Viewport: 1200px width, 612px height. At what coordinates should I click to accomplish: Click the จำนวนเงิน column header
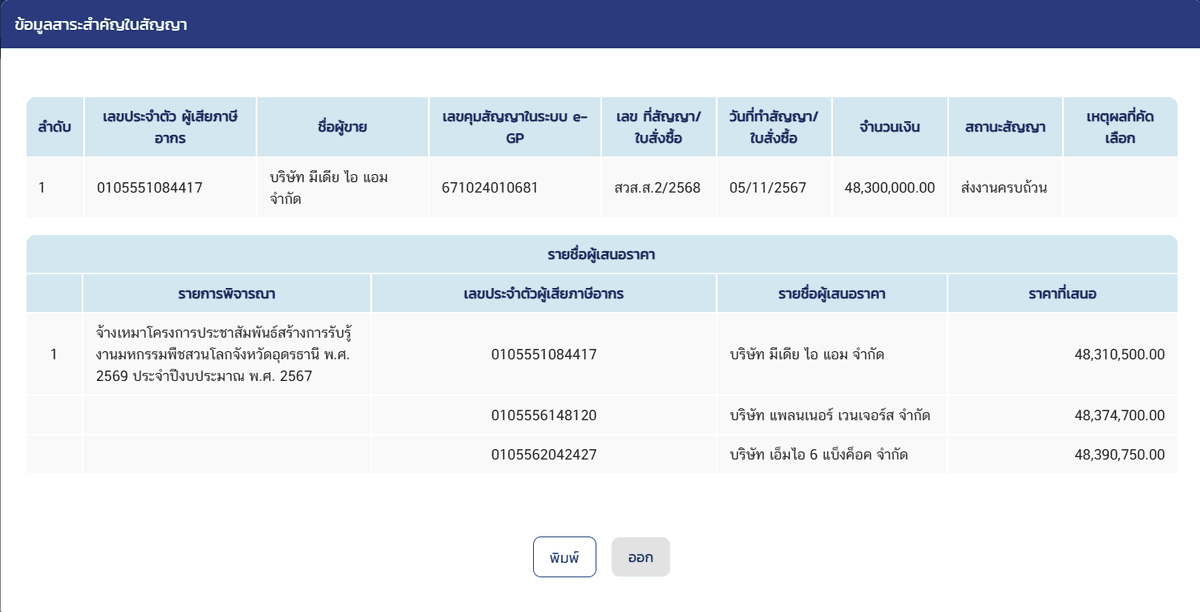tap(890, 127)
